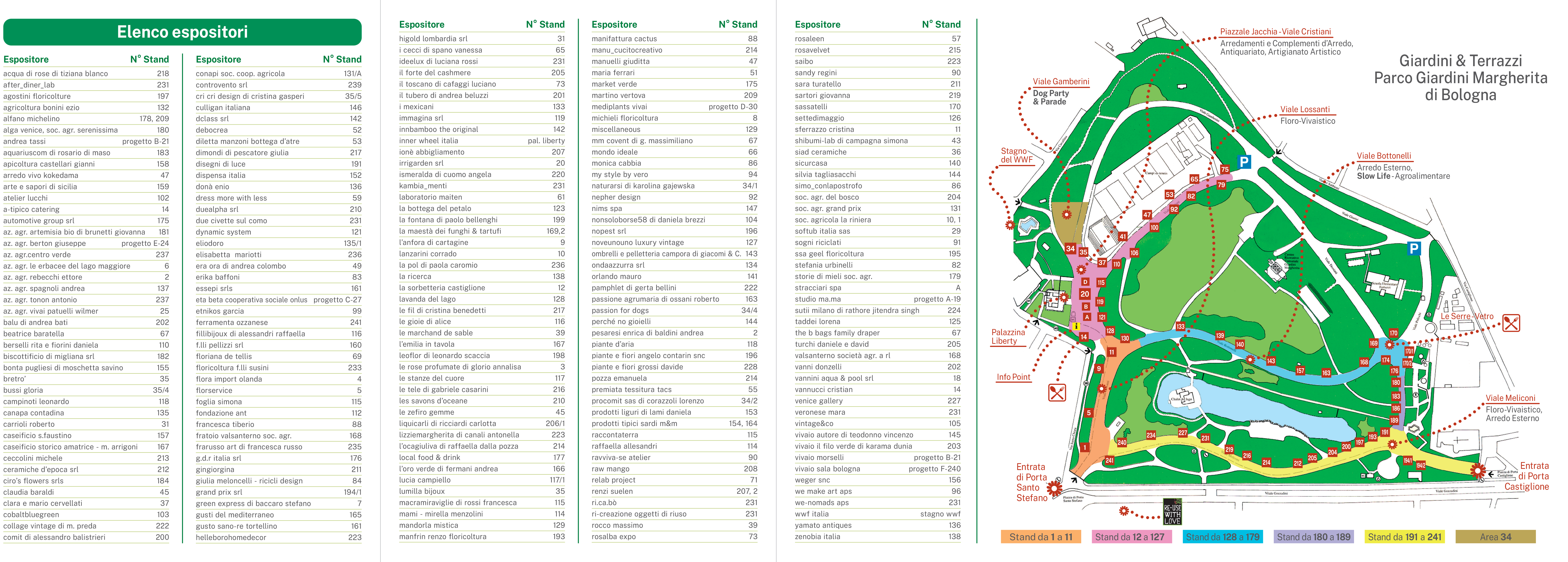The height and width of the screenshot is (562, 1568).
Task: Select stand 11 marker on orange path
Action: pyautogui.click(x=1112, y=352)
